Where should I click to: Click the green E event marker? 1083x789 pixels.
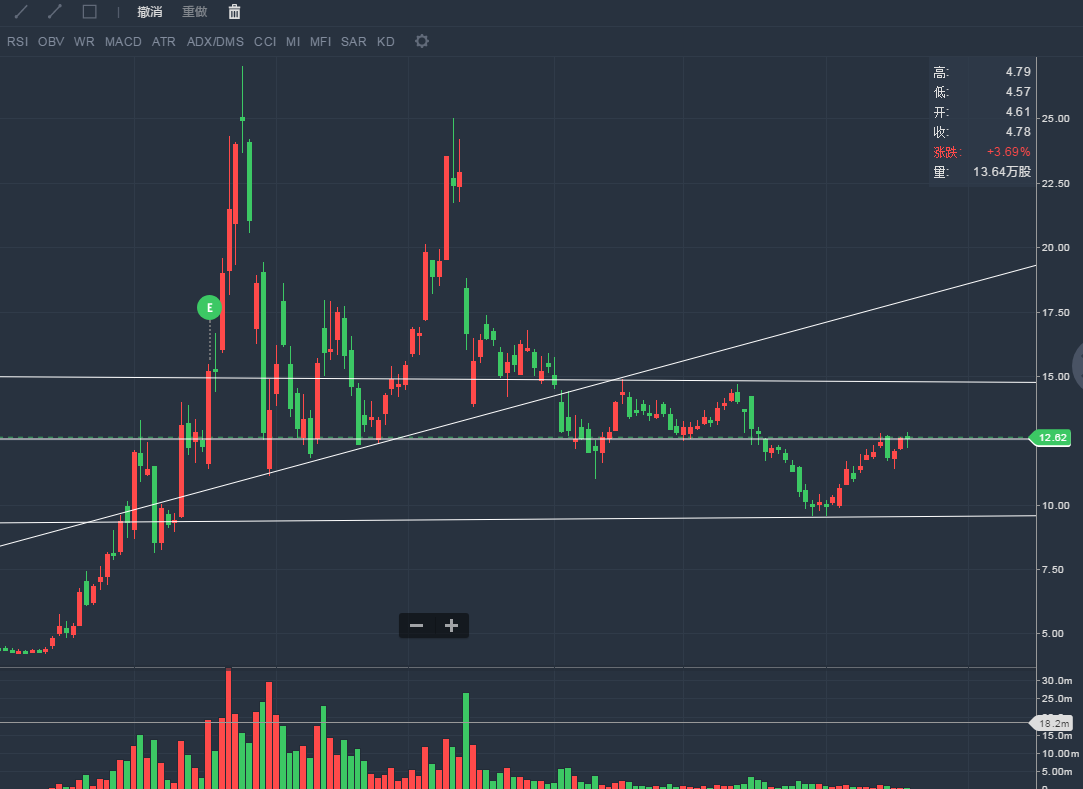[209, 307]
